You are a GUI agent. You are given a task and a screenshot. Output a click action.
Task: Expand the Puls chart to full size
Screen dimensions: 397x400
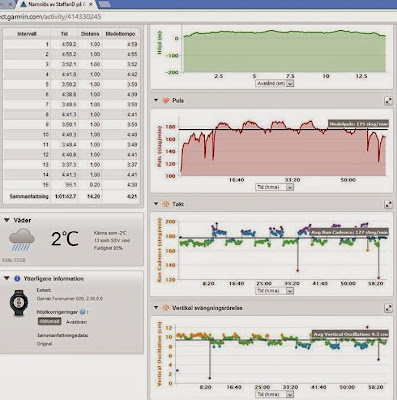click(x=388, y=101)
